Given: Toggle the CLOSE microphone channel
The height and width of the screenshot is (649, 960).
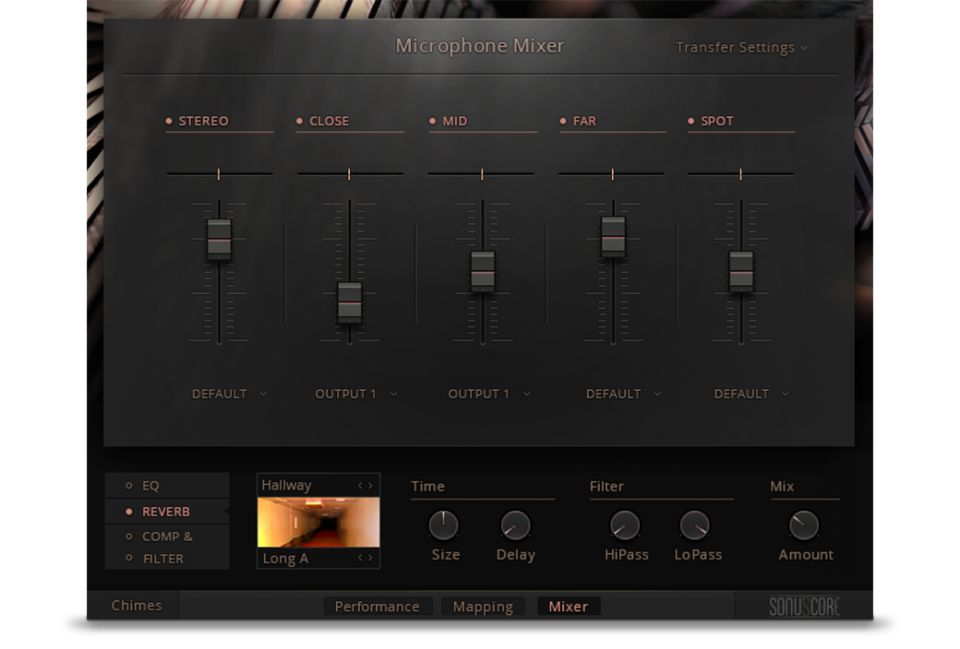Looking at the screenshot, I should coord(300,121).
